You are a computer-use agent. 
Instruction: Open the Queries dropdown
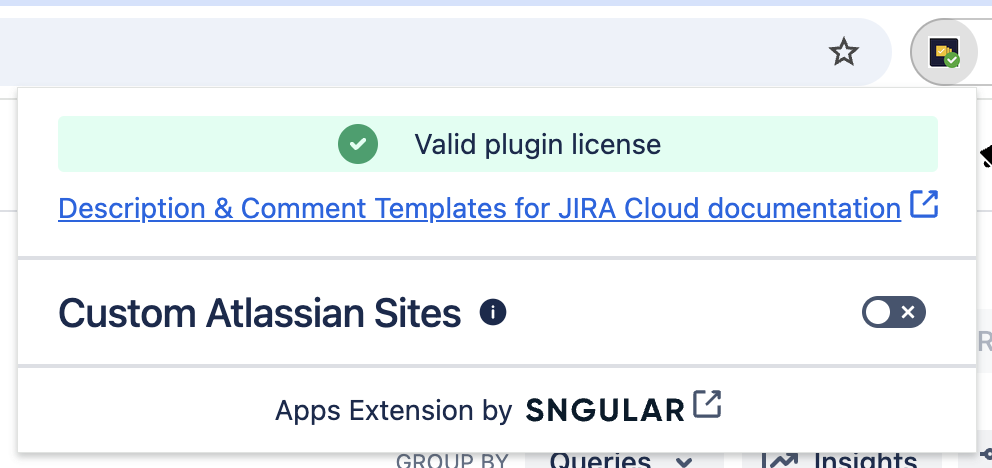pos(609,461)
